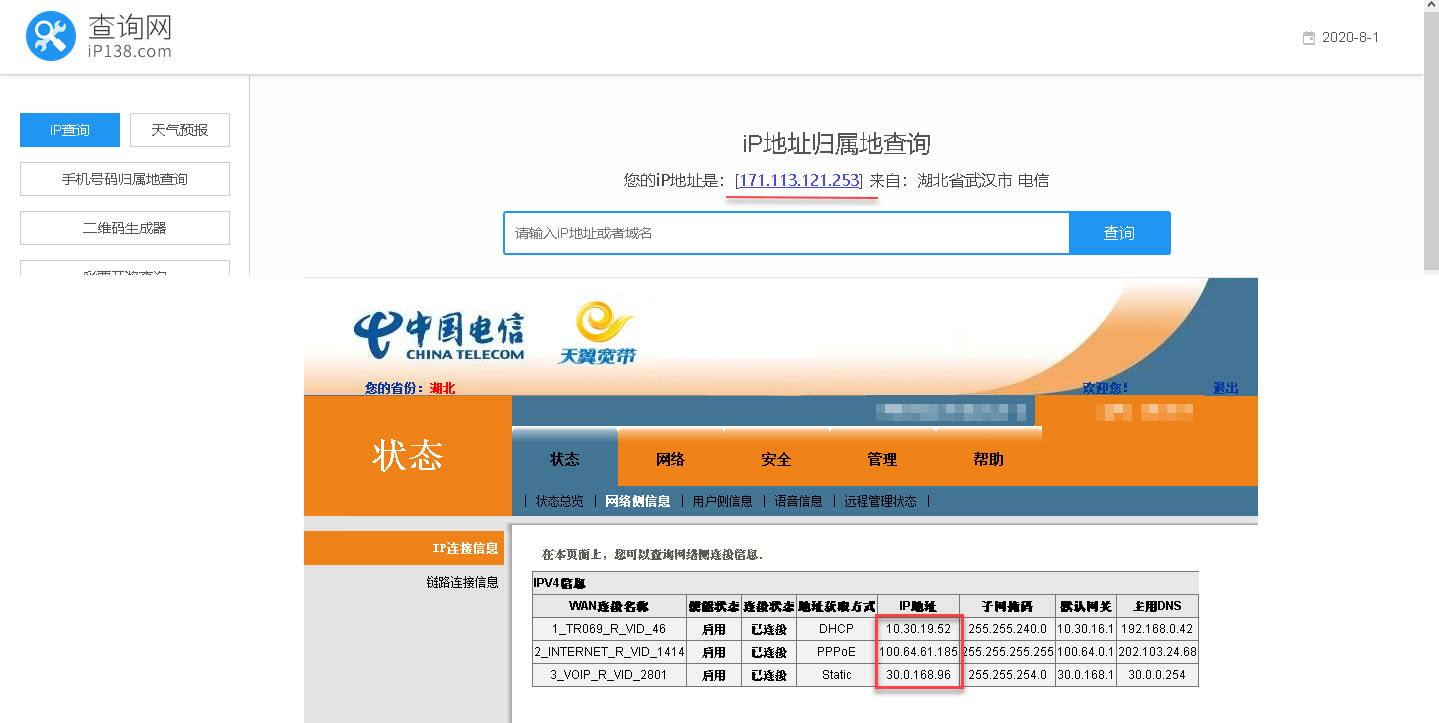Image resolution: width=1439 pixels, height=723 pixels.
Task: Click the 欢迎您! greeting text
Action: tap(1105, 388)
